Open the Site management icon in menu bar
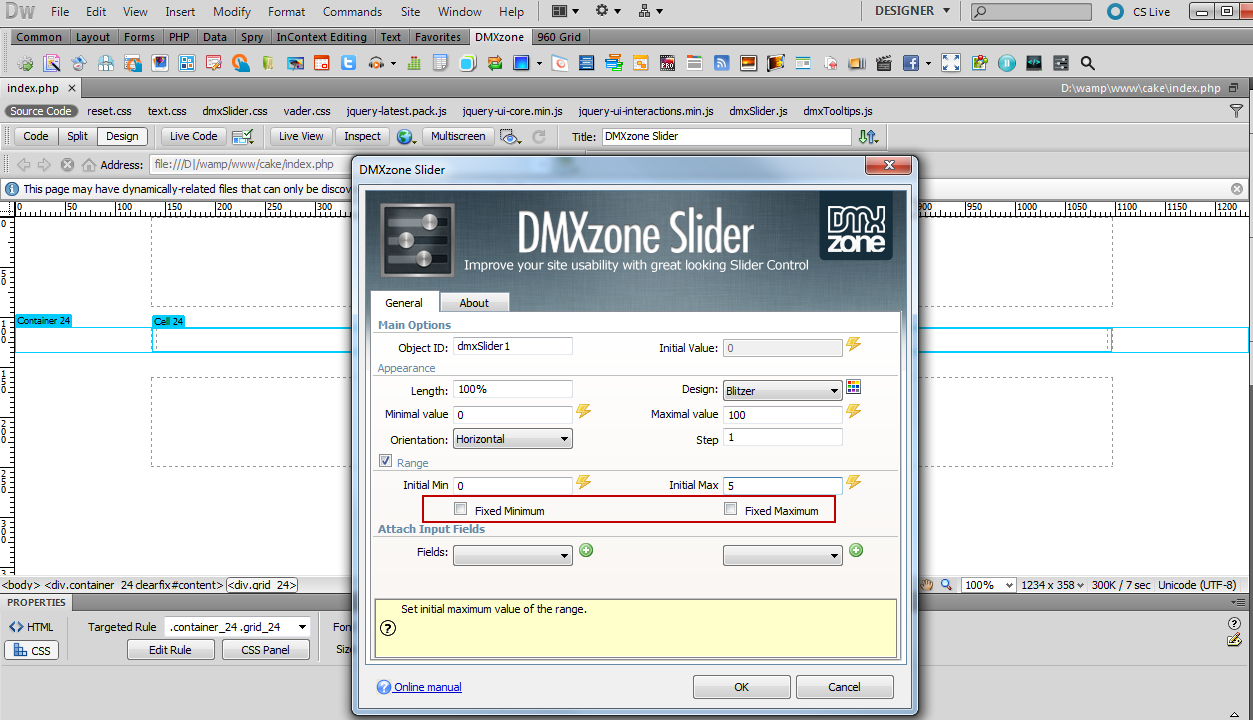The height and width of the screenshot is (720, 1253). (x=651, y=11)
